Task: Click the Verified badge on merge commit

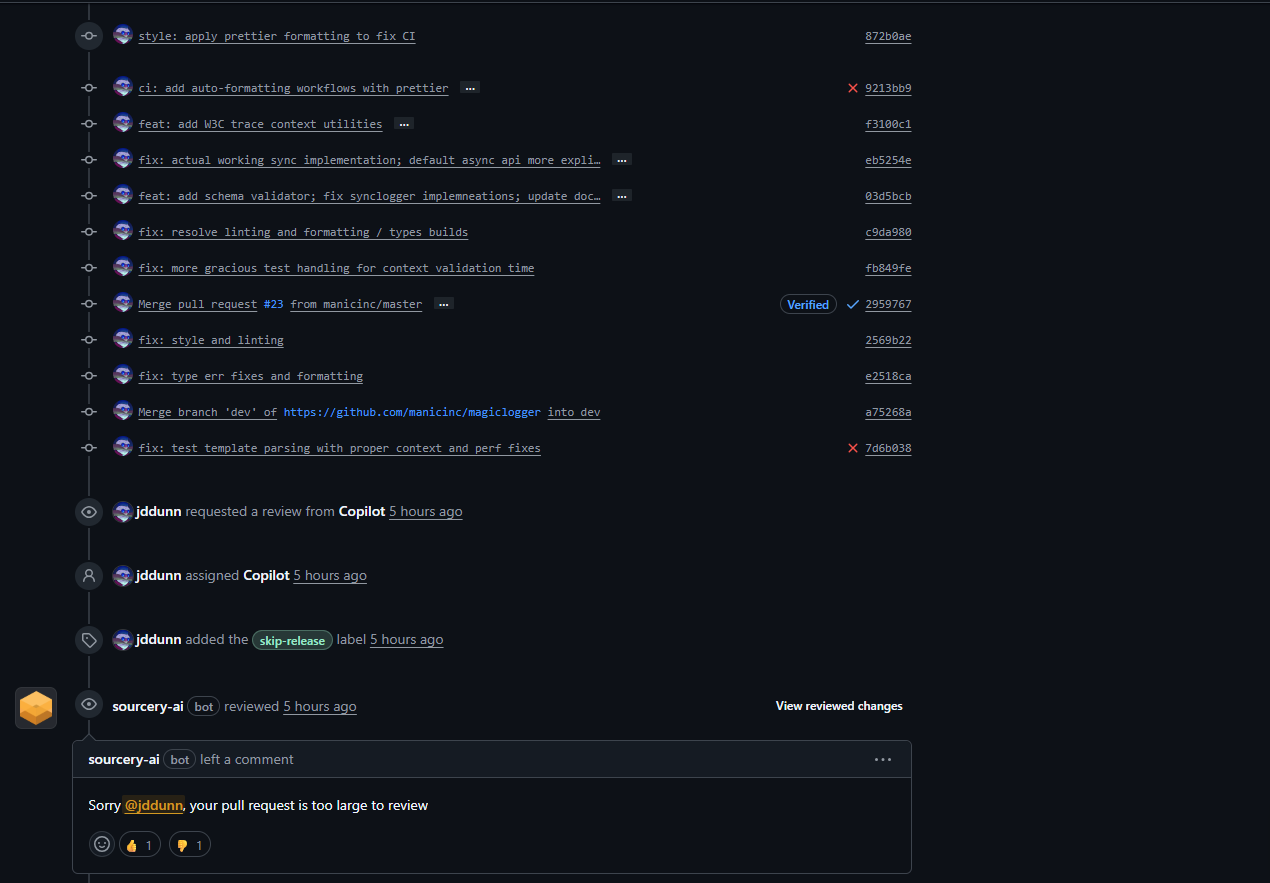Action: (808, 304)
